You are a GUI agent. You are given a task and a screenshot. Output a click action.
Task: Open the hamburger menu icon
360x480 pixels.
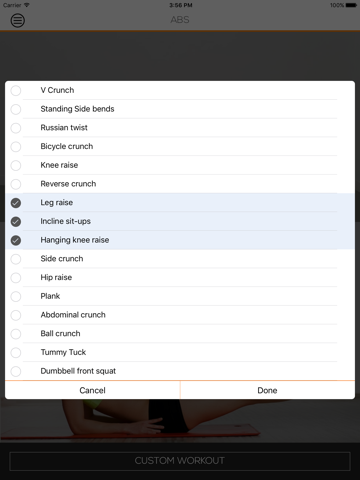click(18, 20)
